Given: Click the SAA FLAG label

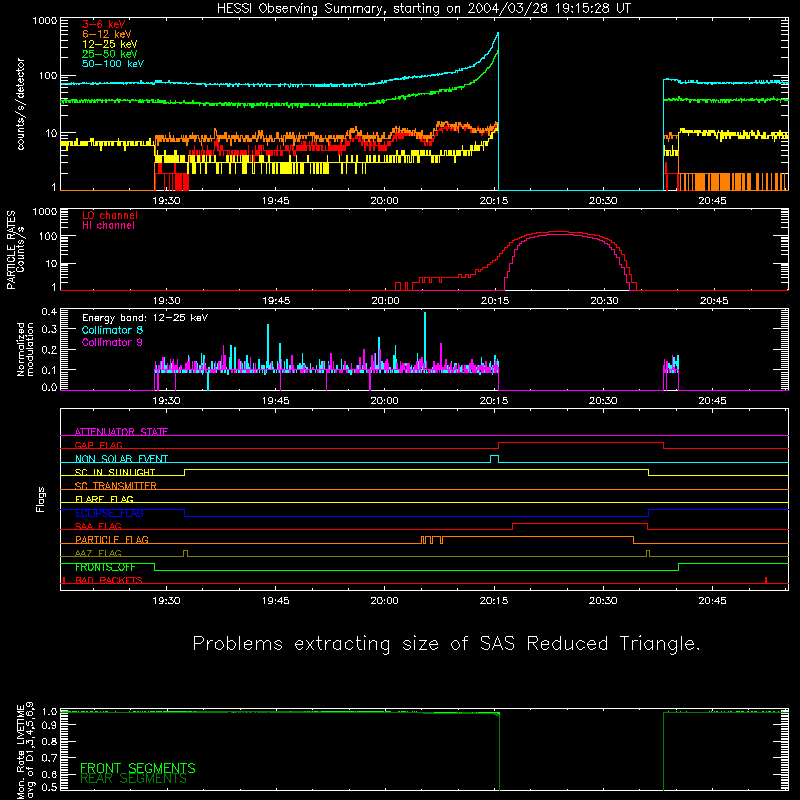Looking at the screenshot, I should pos(98,526).
